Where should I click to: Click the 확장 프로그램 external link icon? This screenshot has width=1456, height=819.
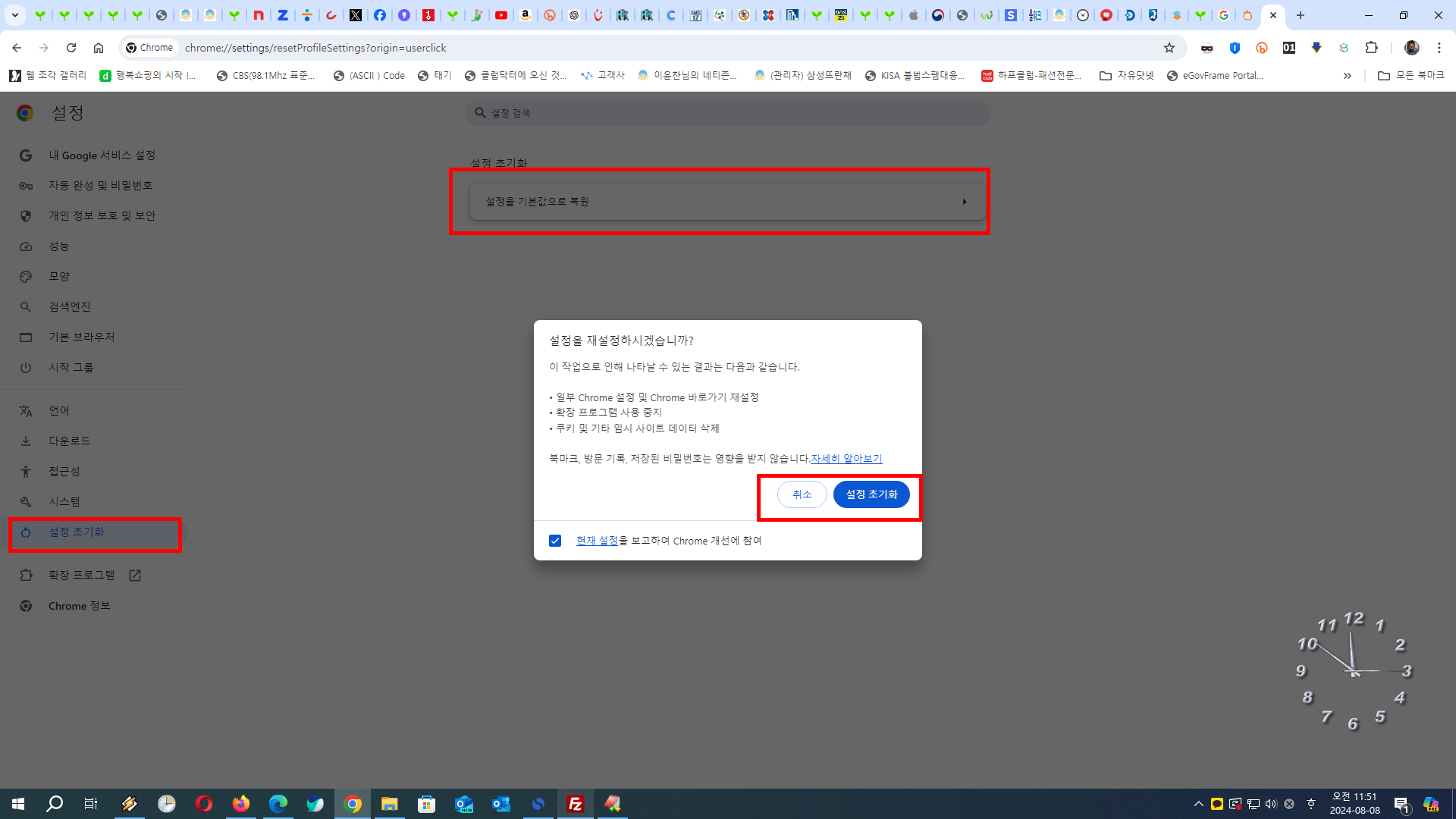[135, 576]
